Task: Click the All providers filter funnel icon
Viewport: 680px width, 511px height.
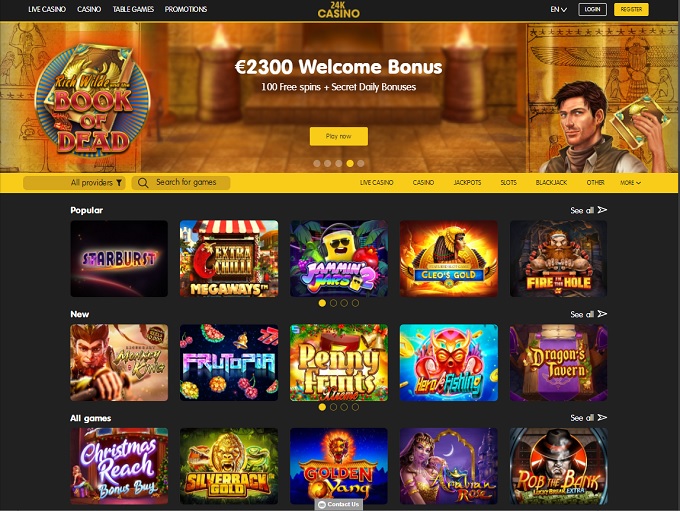Action: click(119, 183)
